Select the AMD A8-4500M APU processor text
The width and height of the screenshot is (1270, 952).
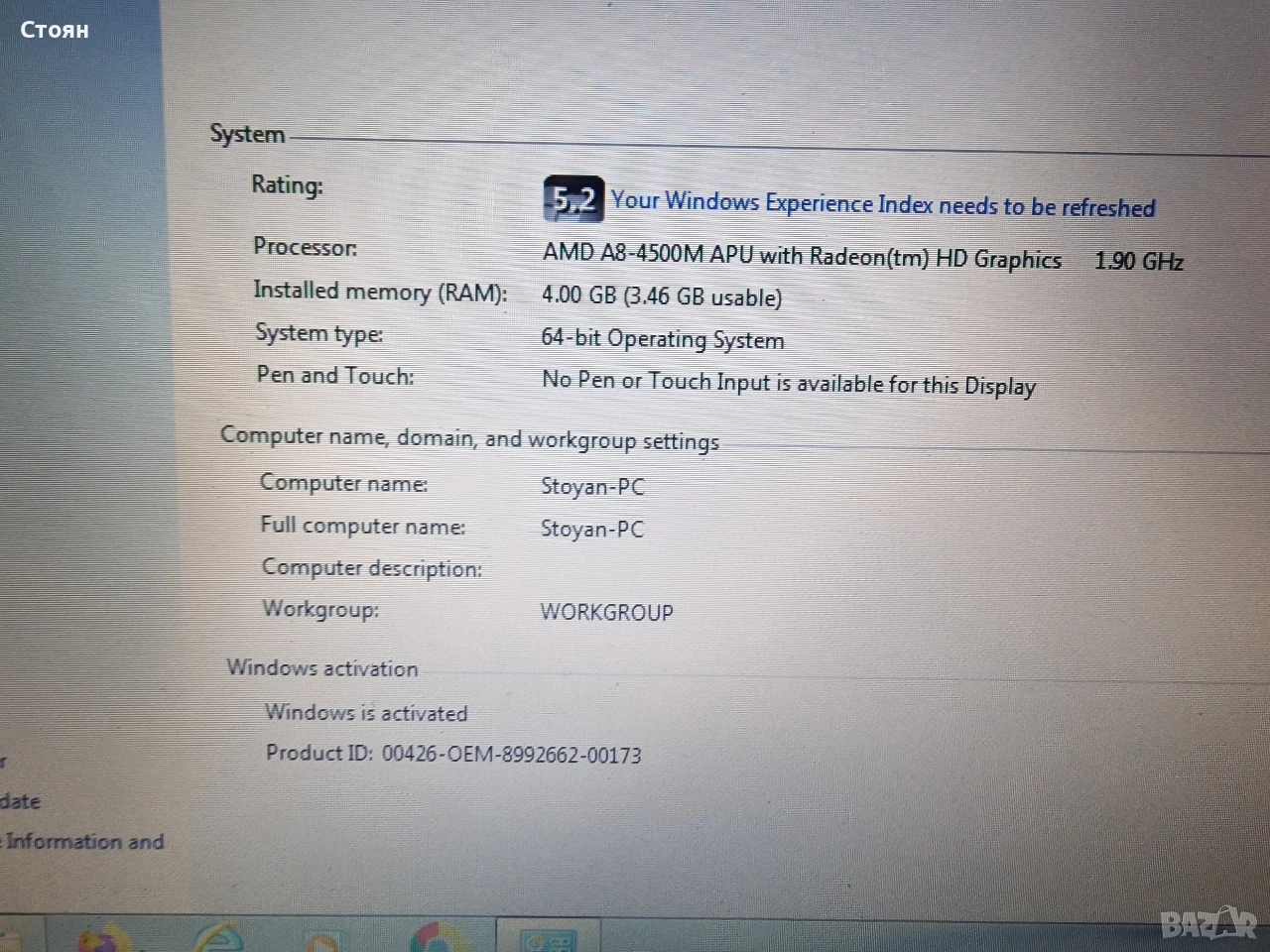coord(802,256)
